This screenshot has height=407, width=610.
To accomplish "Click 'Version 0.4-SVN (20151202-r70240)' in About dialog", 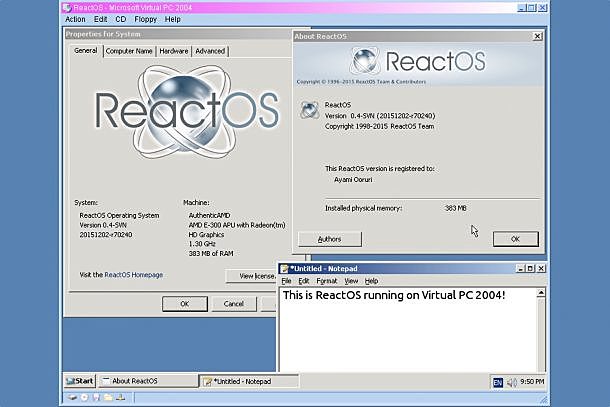I will point(380,116).
